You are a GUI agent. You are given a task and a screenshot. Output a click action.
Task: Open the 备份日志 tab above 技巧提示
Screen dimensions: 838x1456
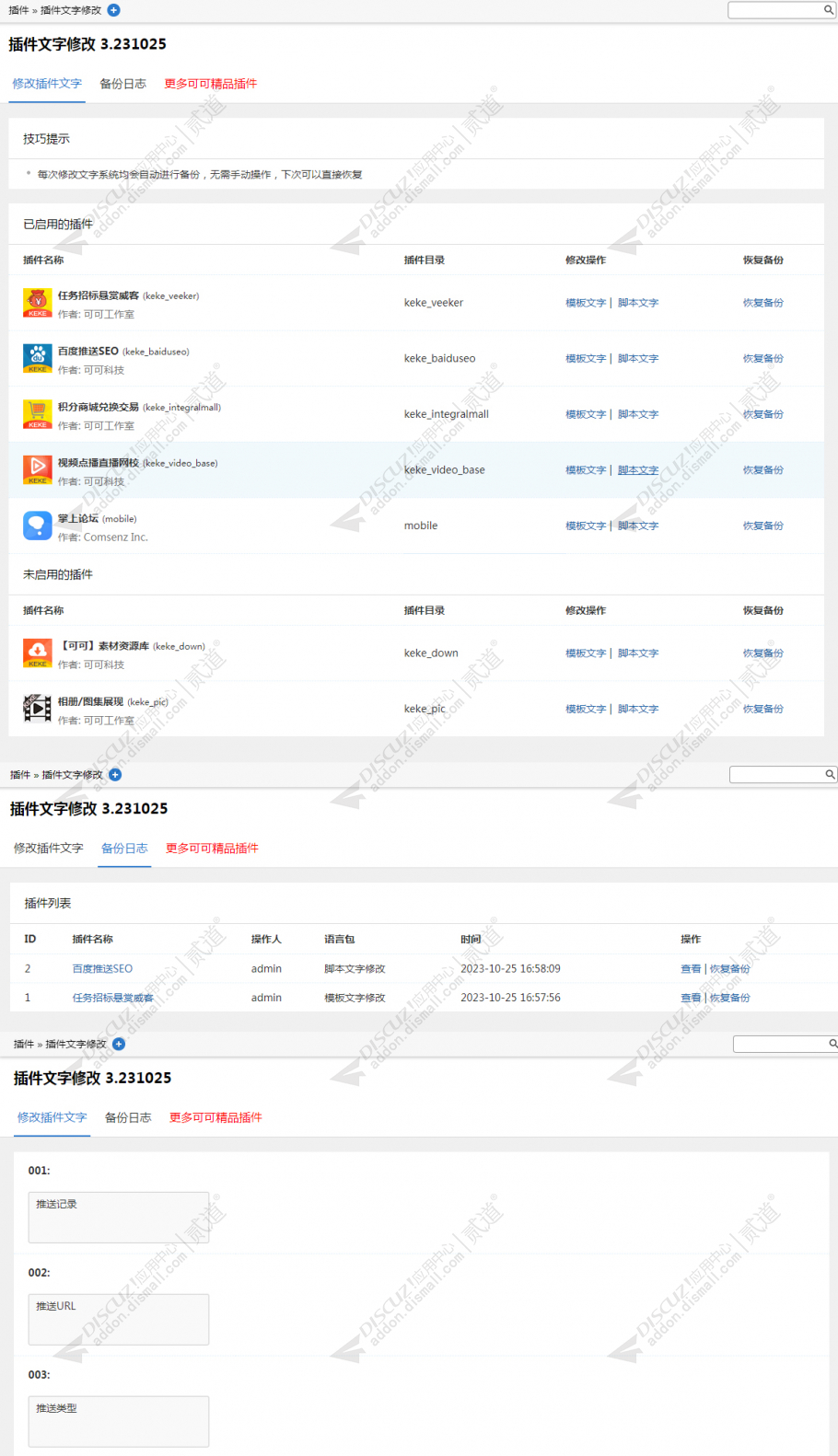click(122, 84)
